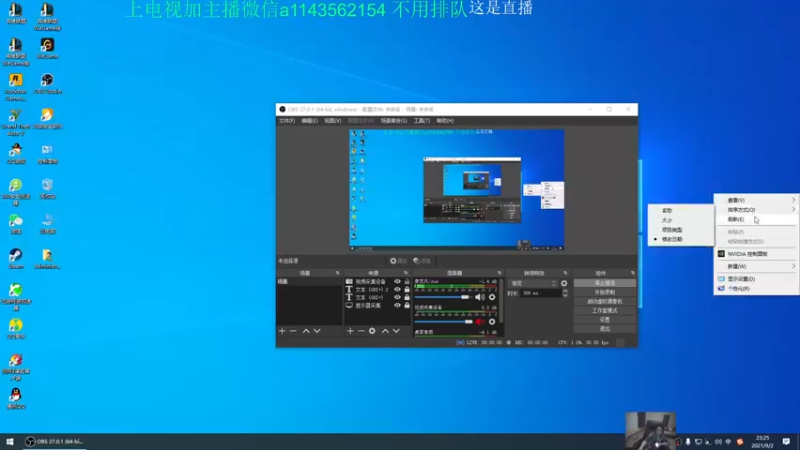
Task: Expand 新建(W) submenu in context menu
Action: point(756,266)
